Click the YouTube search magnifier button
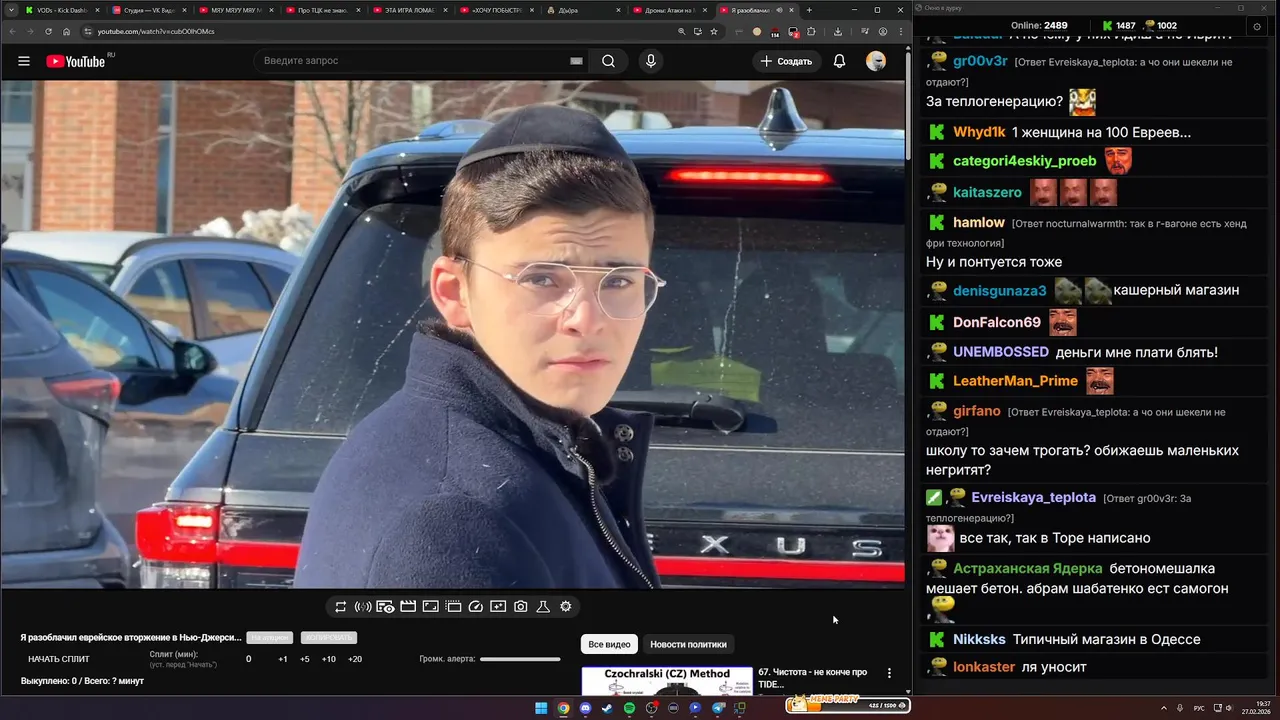1280x720 pixels. click(608, 61)
